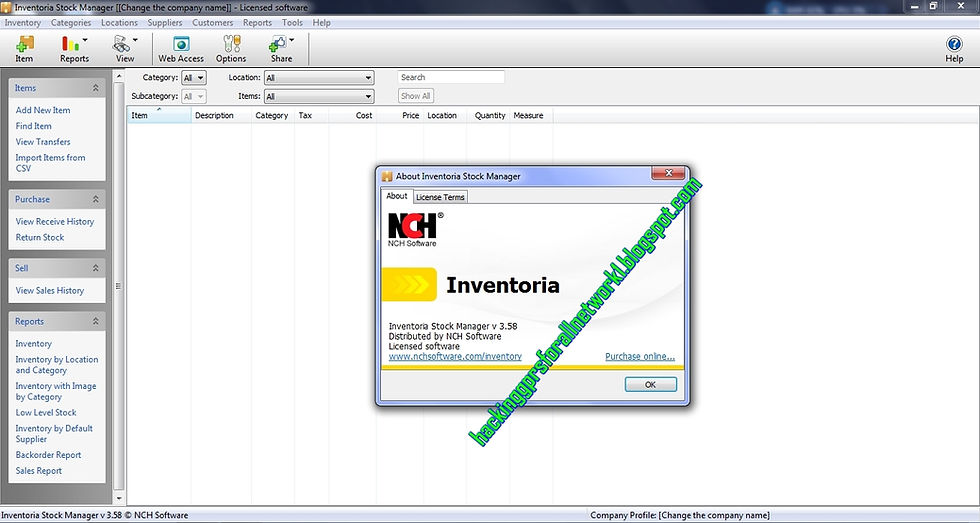Screen dimensions: 980x523
Task: Click OK in the About dialog
Action: coord(650,384)
